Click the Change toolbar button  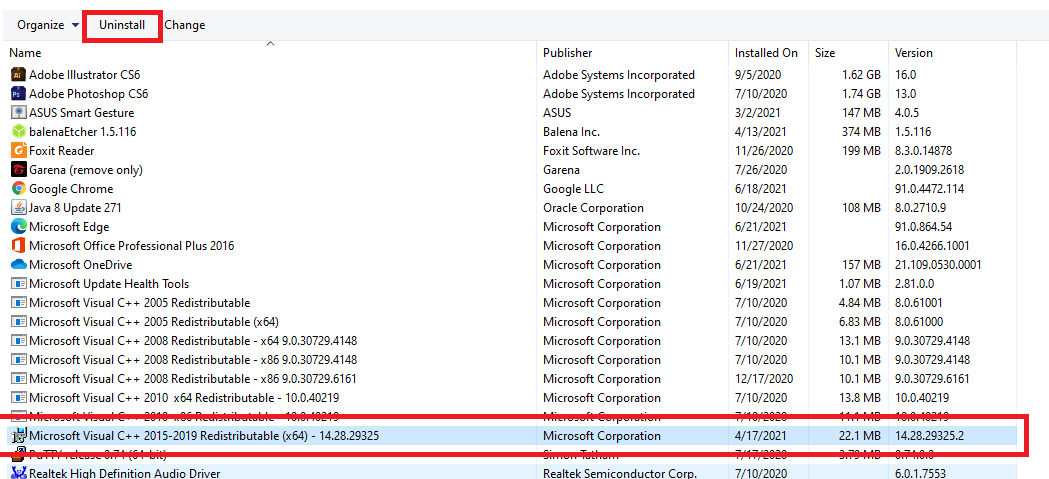(185, 25)
